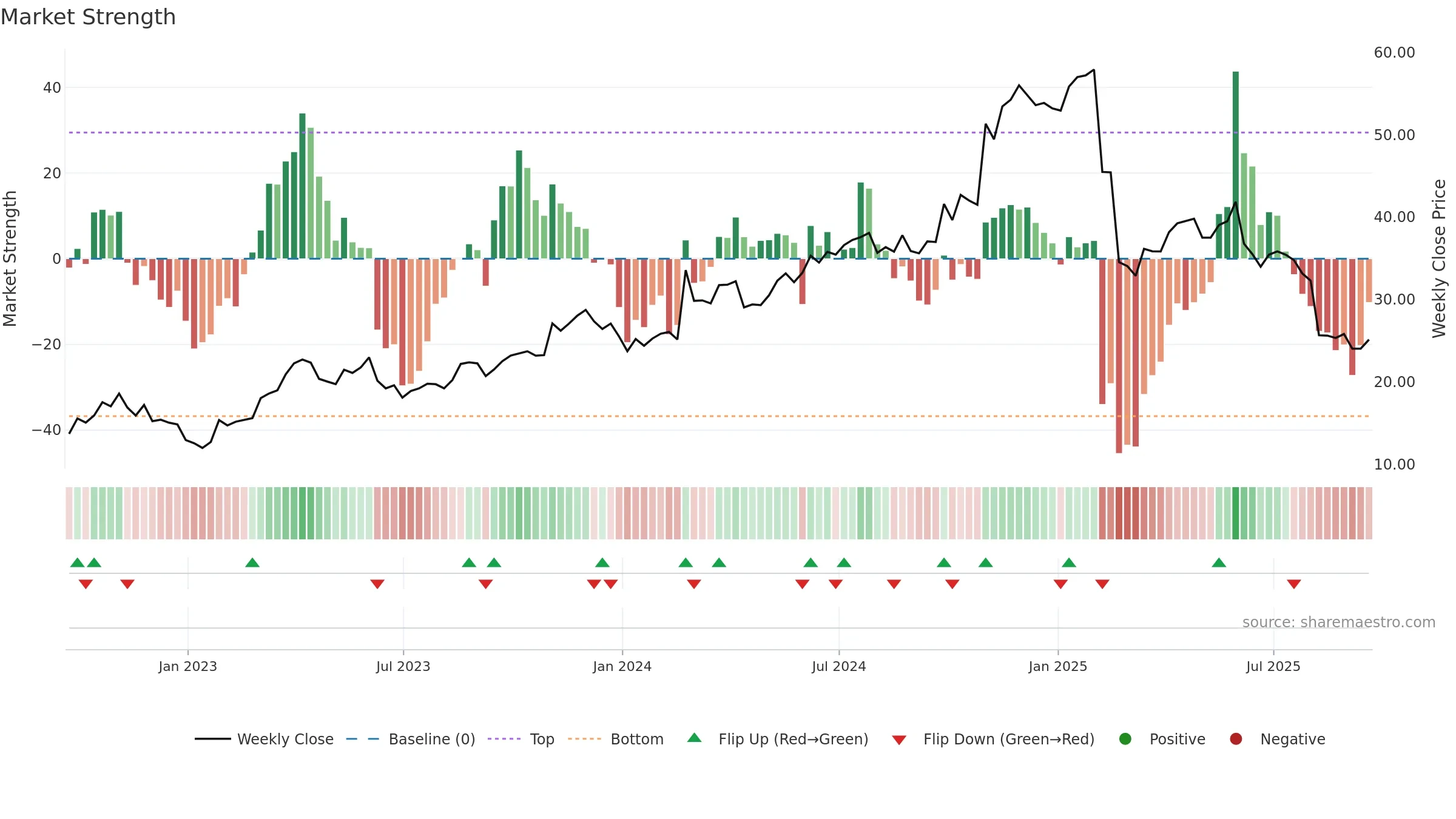Click the 40.00 price axis label
Image resolution: width=1456 pixels, height=819 pixels.
coord(1394,217)
